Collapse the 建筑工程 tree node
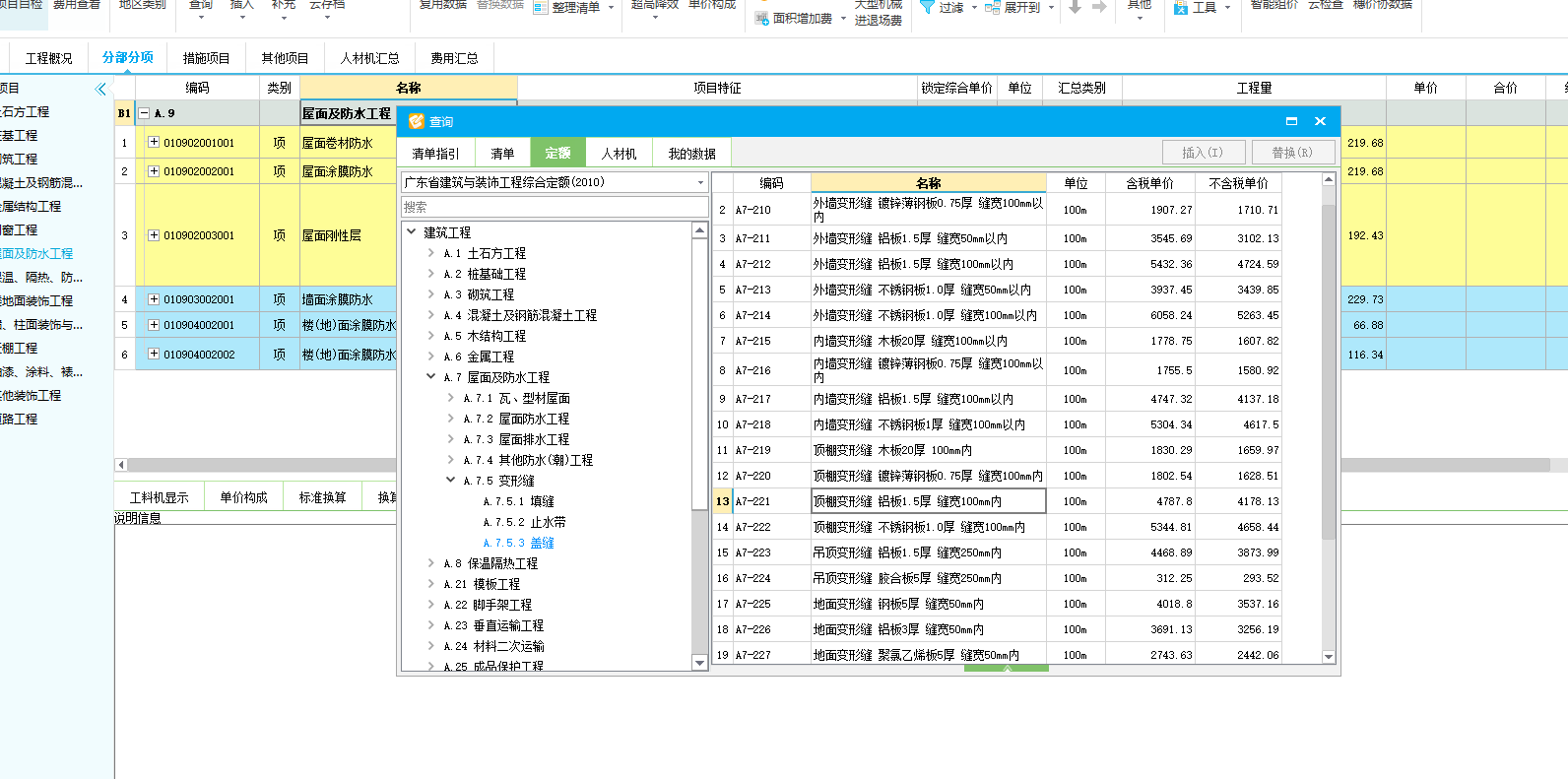The image size is (1568, 779). pos(412,231)
